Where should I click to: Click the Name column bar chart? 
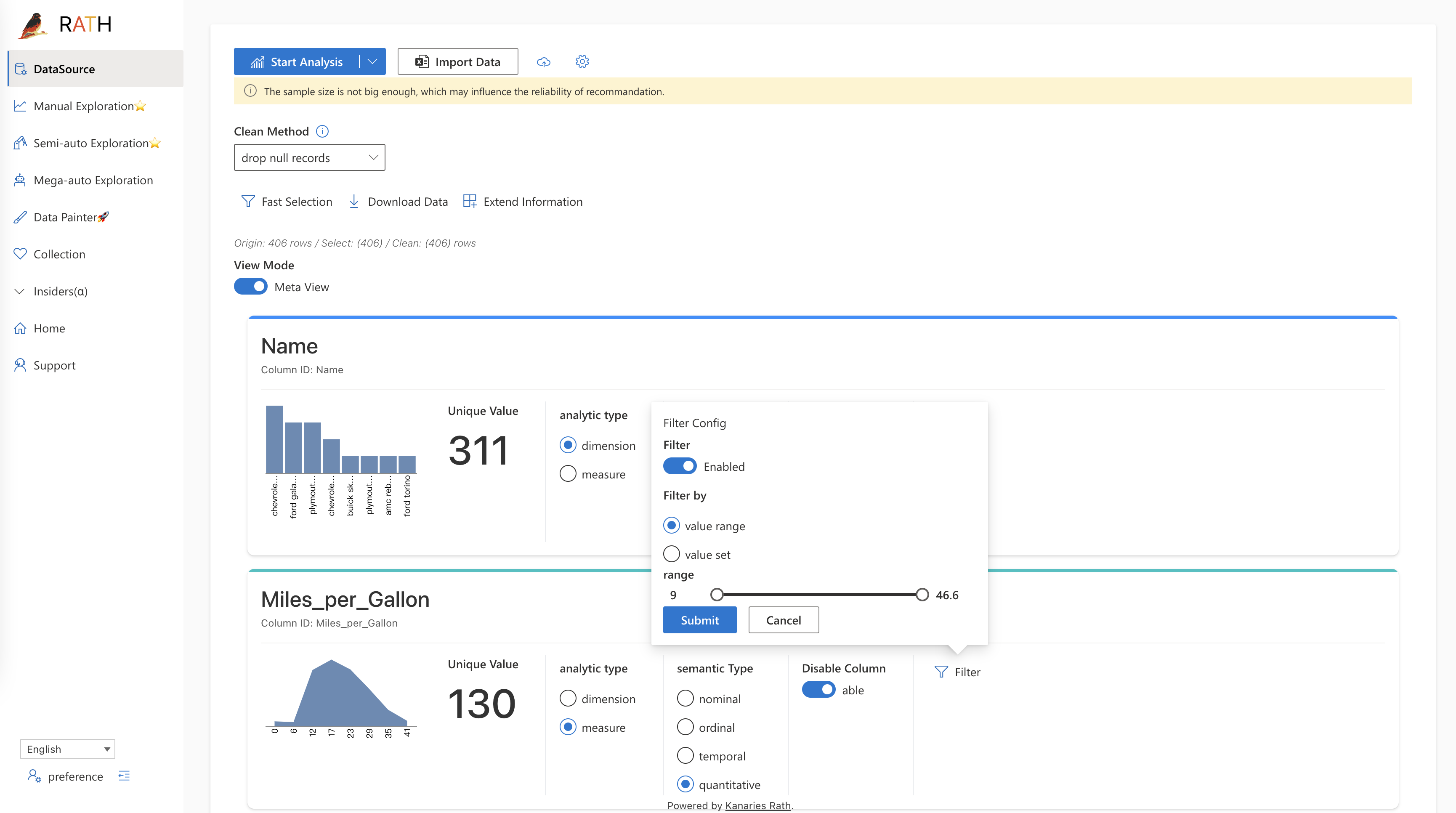341,460
